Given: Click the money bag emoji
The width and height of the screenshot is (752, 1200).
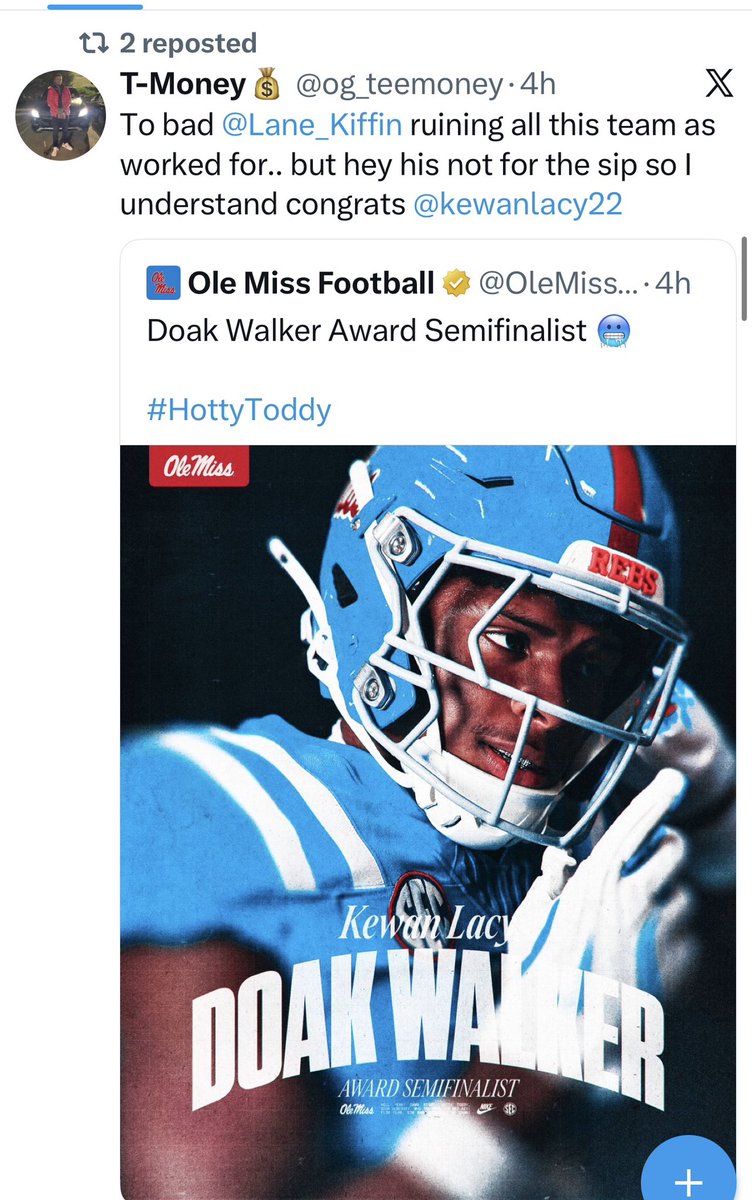Looking at the screenshot, I should point(267,86).
